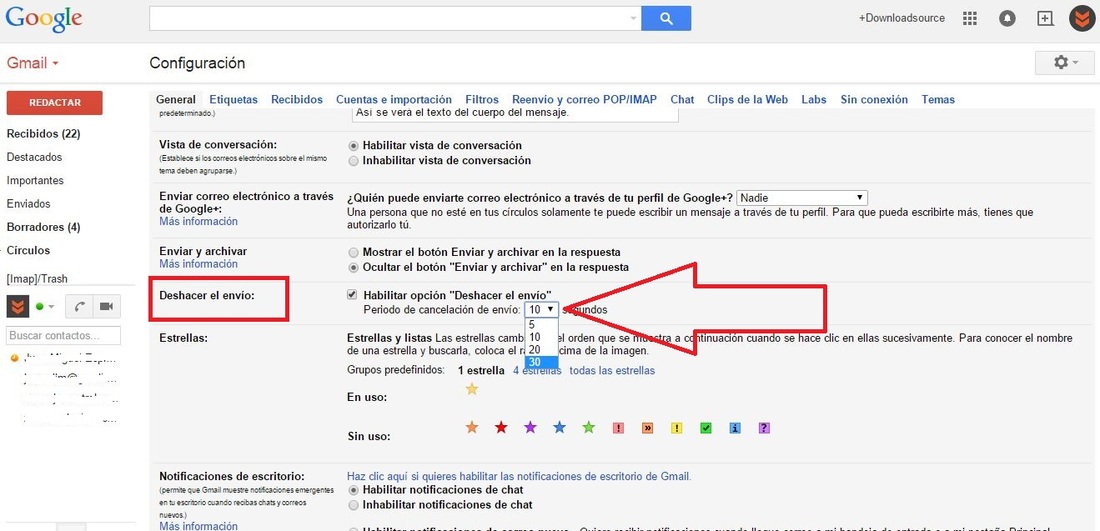
Task: Click +Downloadsource profile link
Action: coord(901,18)
